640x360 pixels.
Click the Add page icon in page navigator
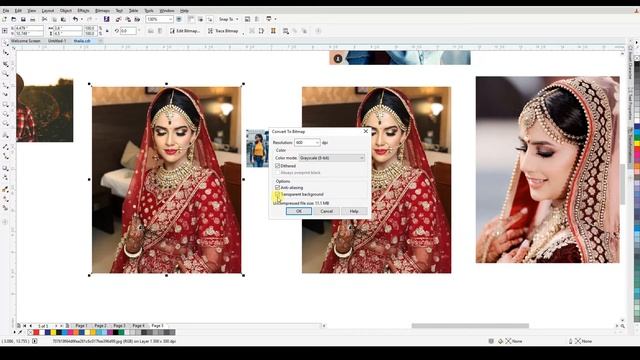(18, 326)
